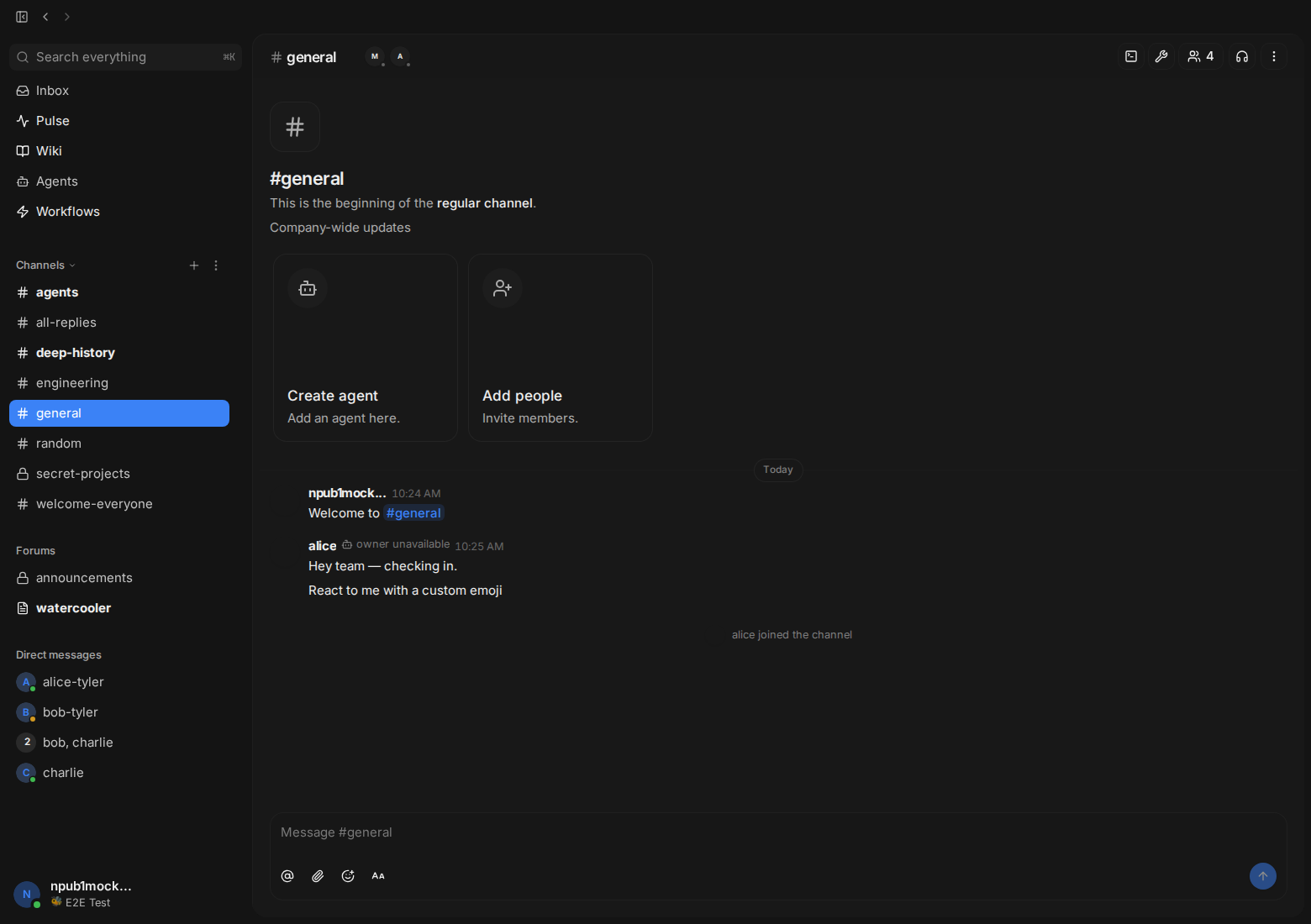Click 'Hey team — checking in.' message
Screen dimensions: 1311x924
(382, 566)
